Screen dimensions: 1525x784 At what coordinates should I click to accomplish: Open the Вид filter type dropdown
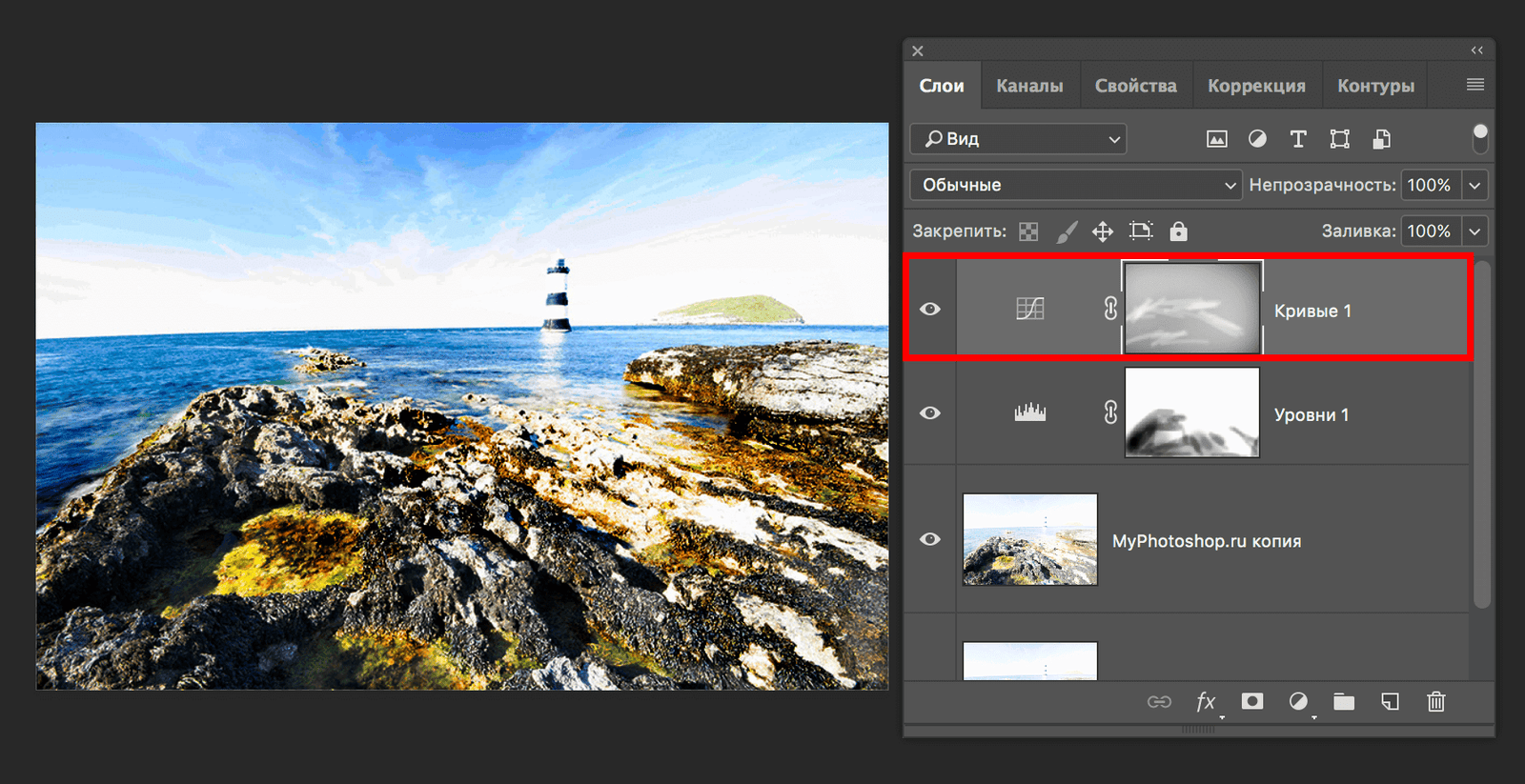[1018, 139]
